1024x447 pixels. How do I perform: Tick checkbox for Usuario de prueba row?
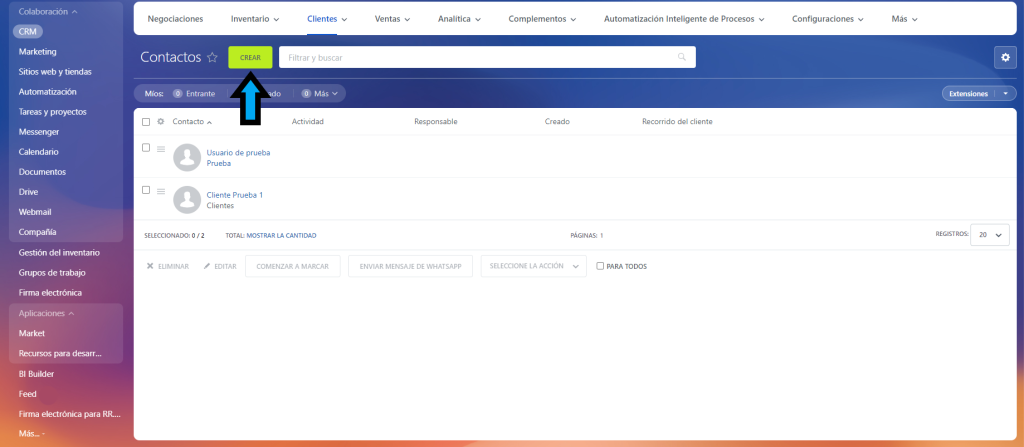(146, 148)
